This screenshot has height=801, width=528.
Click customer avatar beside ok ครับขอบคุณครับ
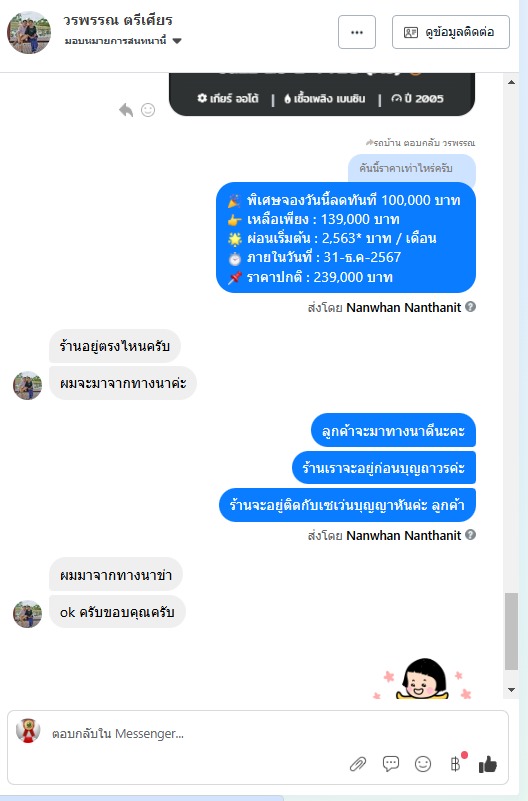pos(27,614)
